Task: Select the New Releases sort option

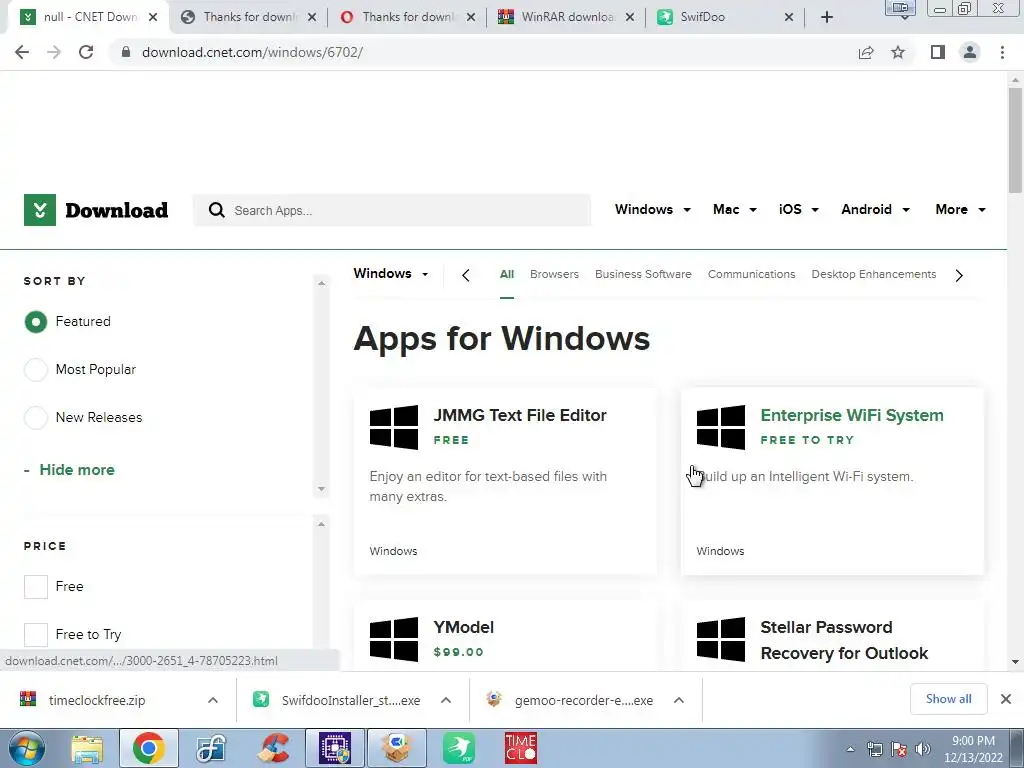Action: [x=36, y=417]
